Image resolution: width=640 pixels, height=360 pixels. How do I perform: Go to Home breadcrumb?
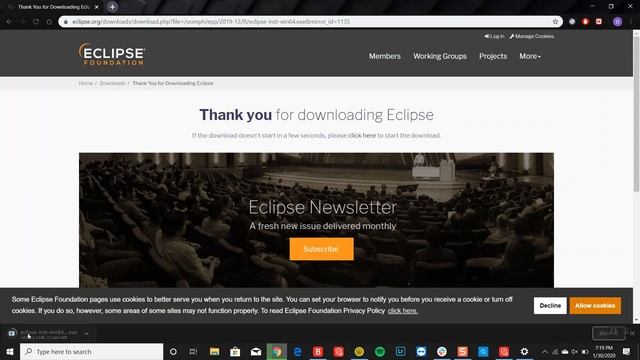click(x=85, y=83)
